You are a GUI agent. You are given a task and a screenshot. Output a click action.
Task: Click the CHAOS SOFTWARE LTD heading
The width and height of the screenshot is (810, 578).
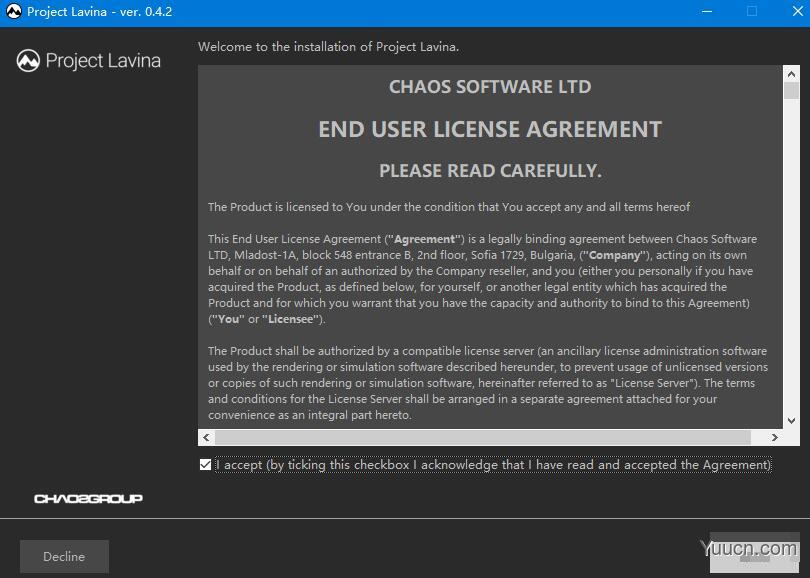pyautogui.click(x=490, y=87)
